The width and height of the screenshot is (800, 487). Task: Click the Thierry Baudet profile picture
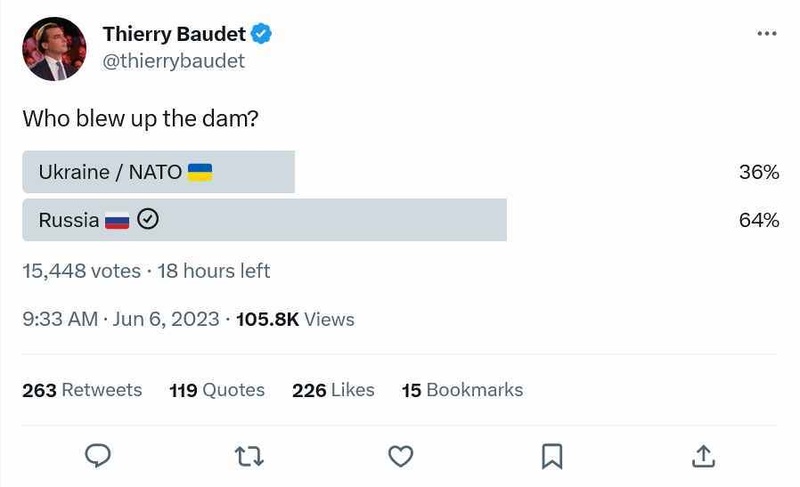(x=54, y=48)
